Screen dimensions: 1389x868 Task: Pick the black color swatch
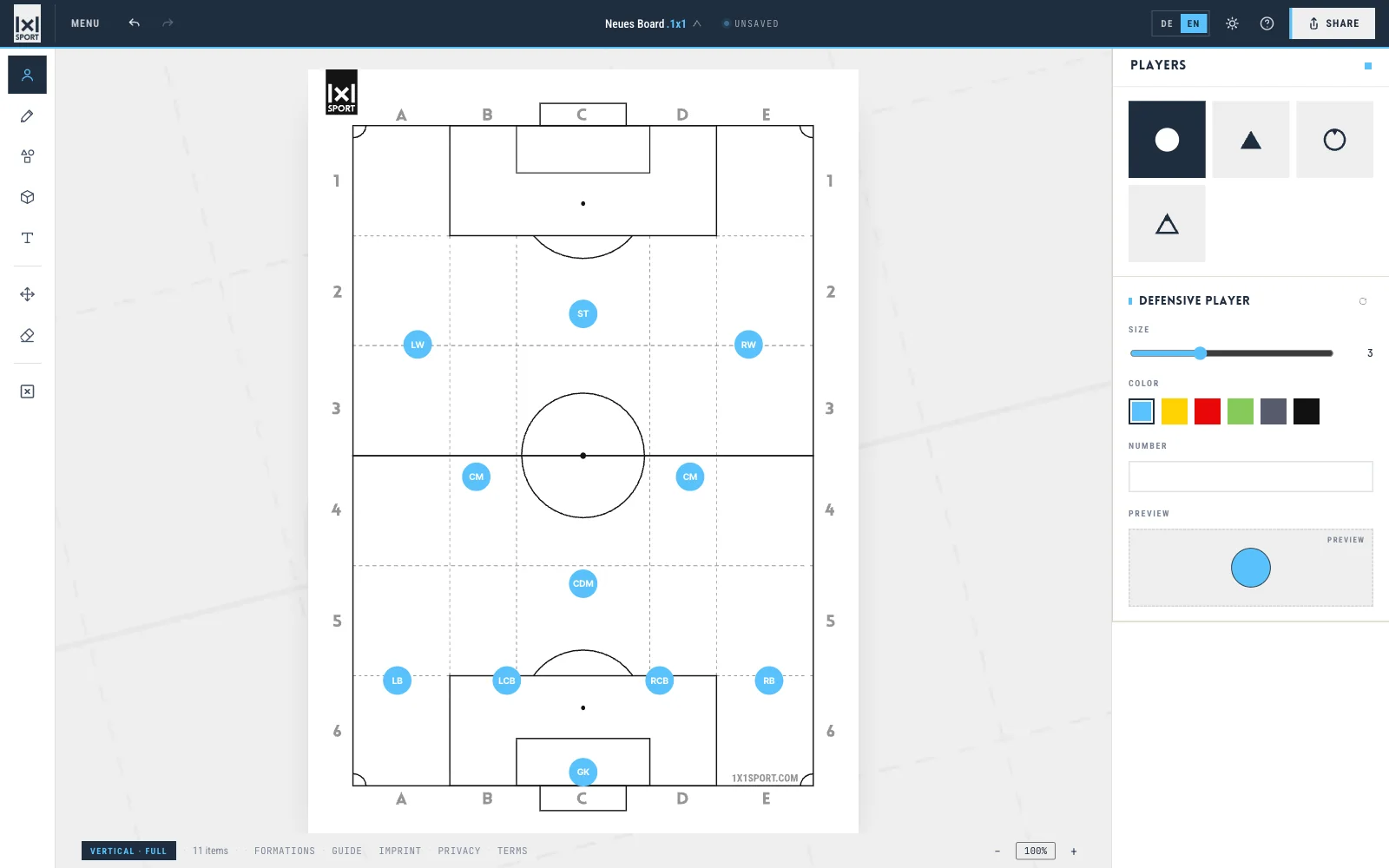pyautogui.click(x=1307, y=411)
